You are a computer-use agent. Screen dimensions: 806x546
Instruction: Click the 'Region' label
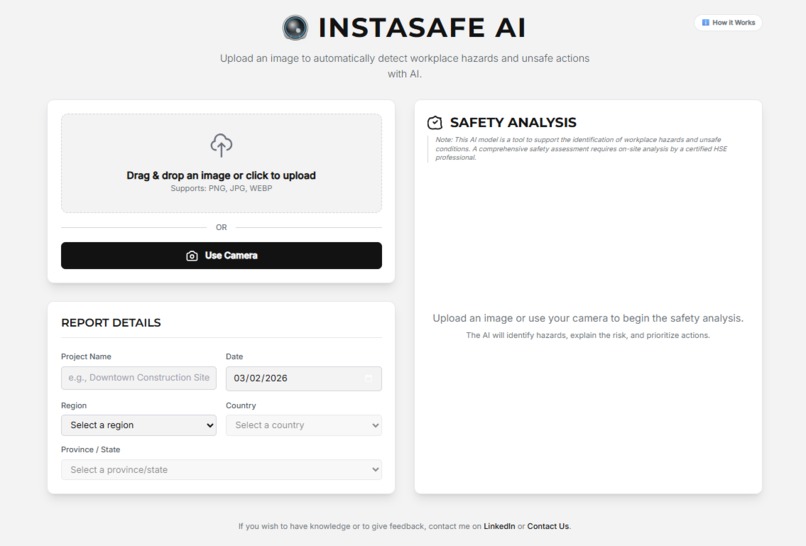[74, 406]
